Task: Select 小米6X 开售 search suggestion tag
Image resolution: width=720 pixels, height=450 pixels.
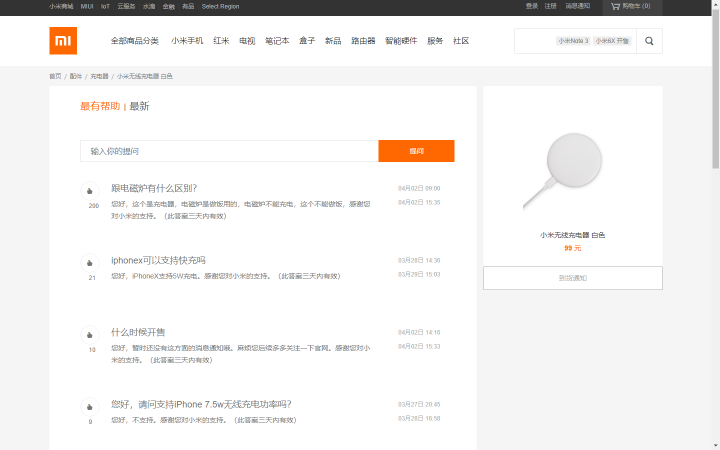Action: (612, 41)
